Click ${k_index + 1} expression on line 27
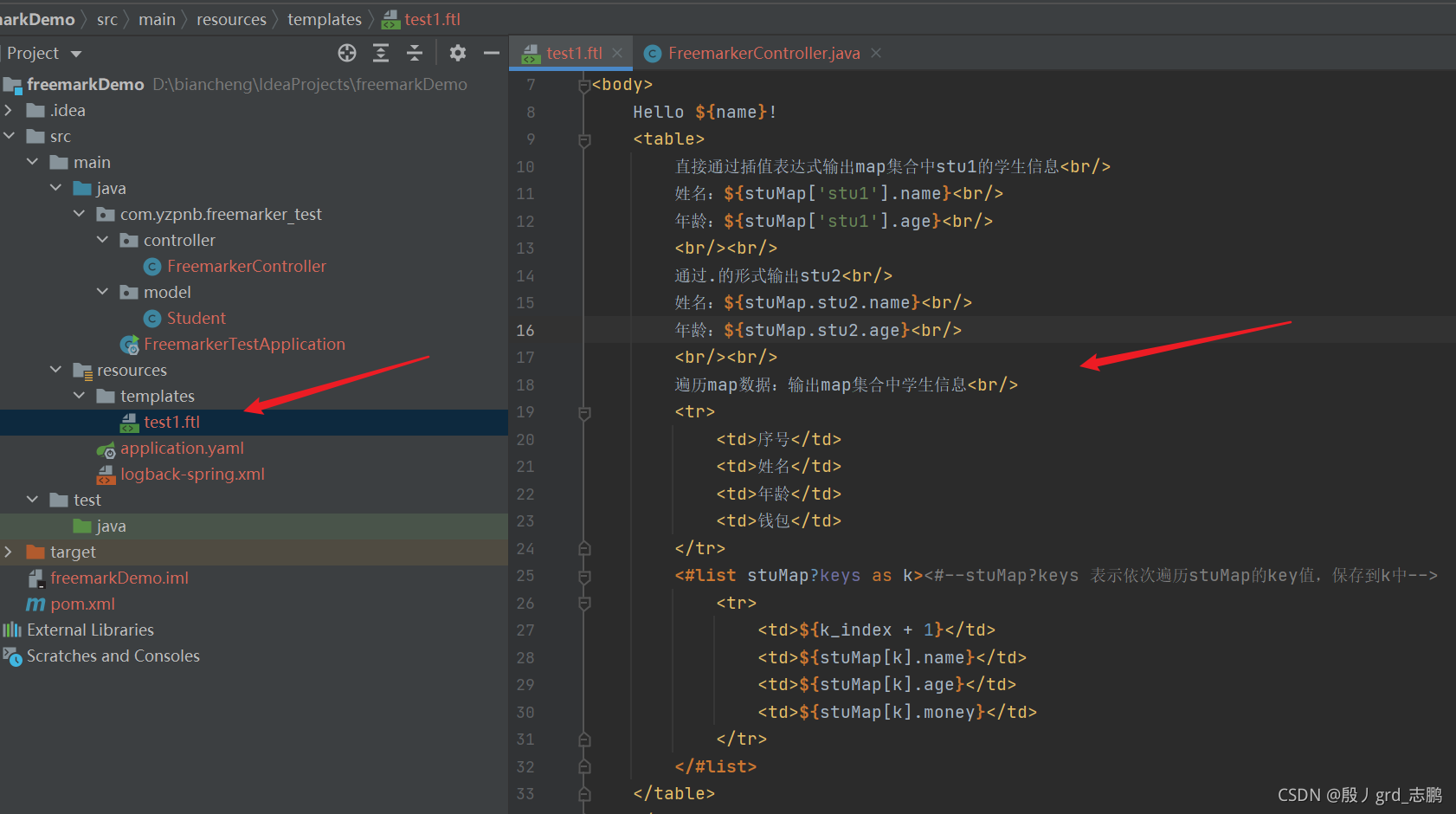This screenshot has width=1456, height=814. coord(872,630)
